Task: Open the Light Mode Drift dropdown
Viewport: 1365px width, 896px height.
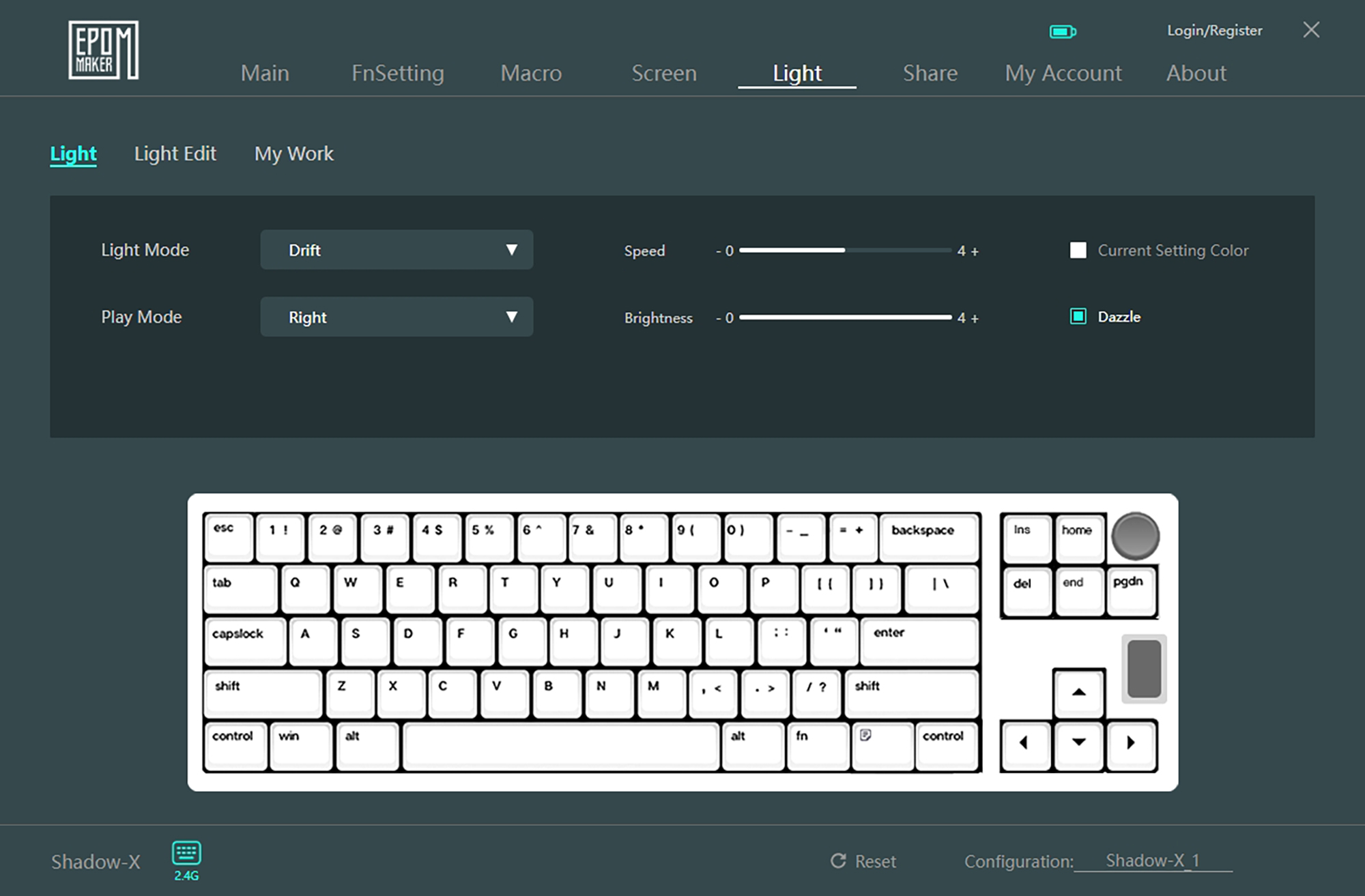Action: pos(396,250)
